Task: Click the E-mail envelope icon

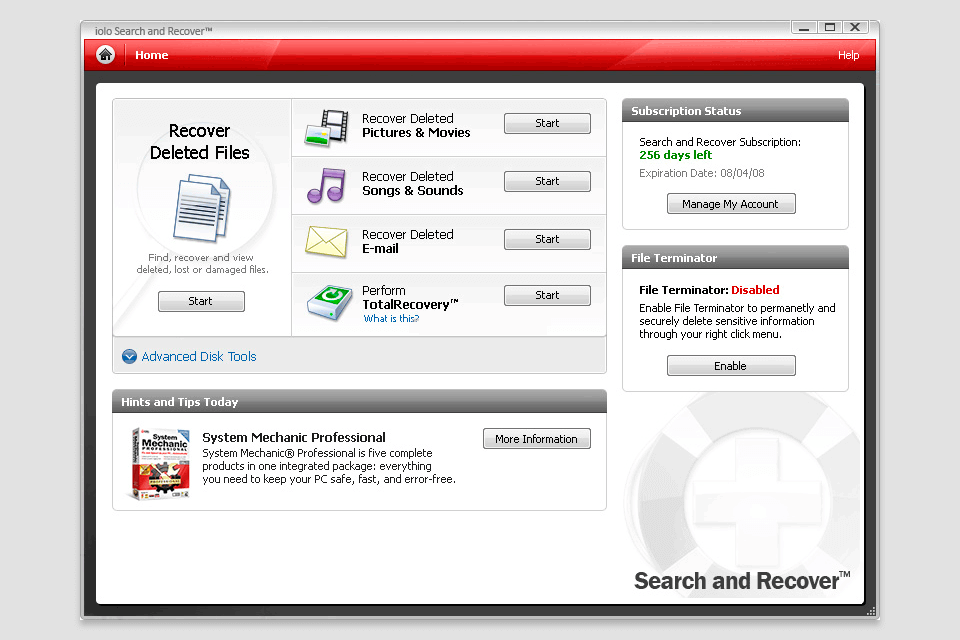Action: click(325, 242)
